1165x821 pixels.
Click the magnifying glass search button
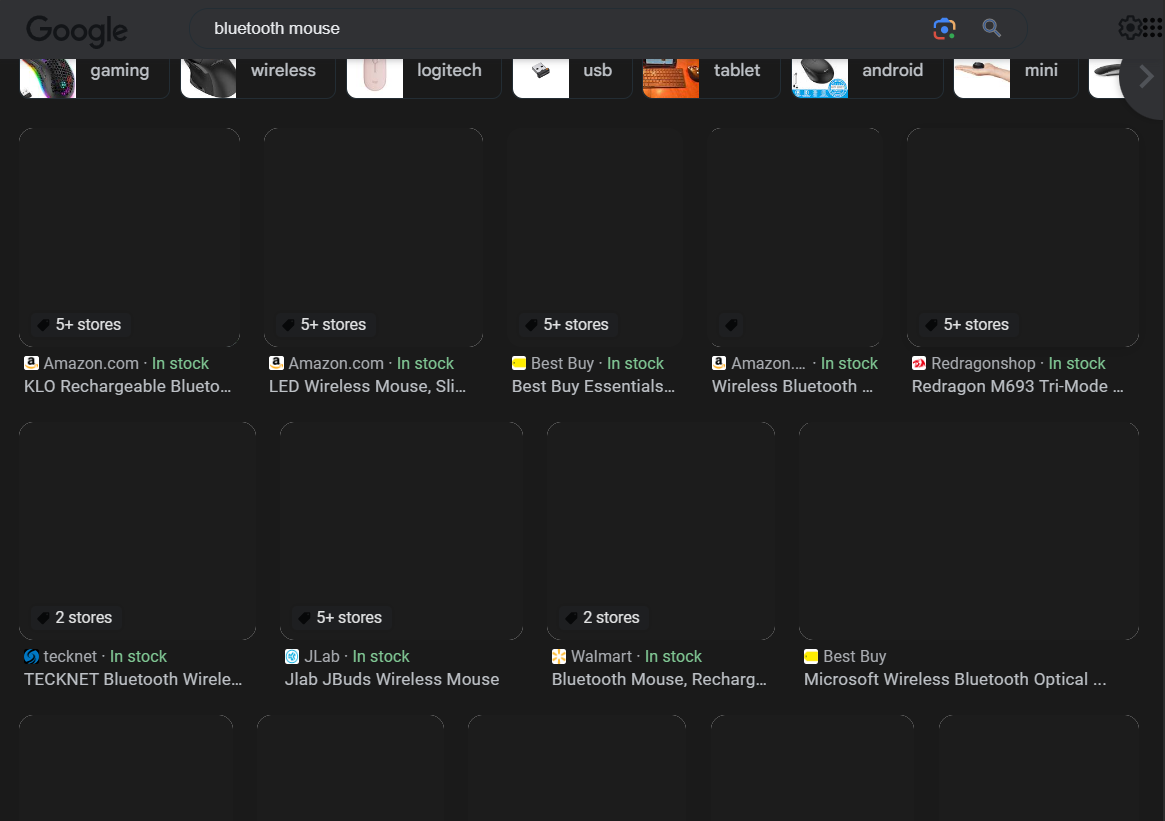point(991,28)
